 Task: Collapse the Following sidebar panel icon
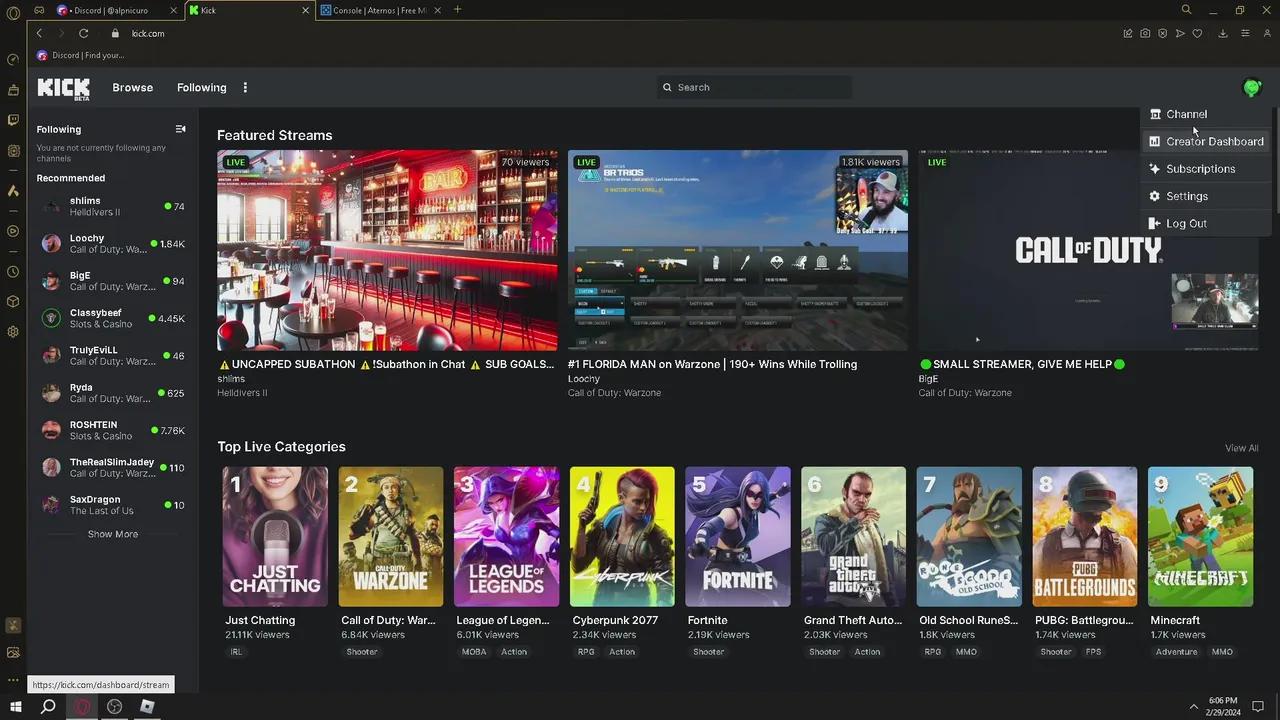coord(181,129)
